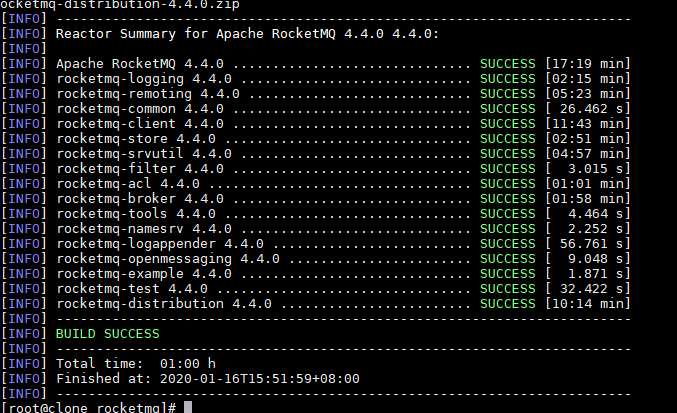The image size is (677, 413).
Task: Click the '2.252 s' duration value
Action: 595,229
